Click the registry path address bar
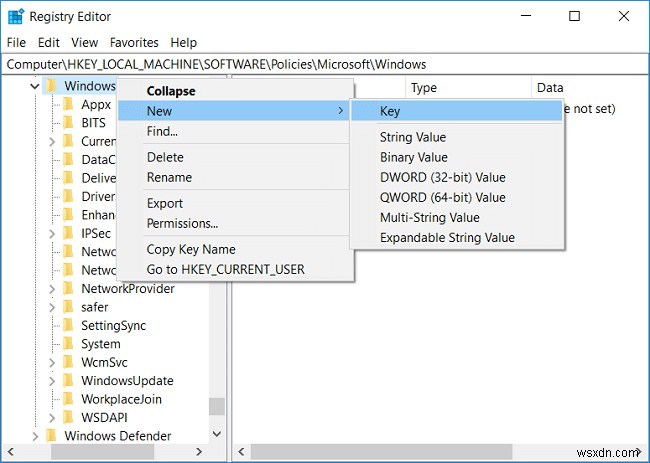This screenshot has width=650, height=463. click(x=325, y=64)
